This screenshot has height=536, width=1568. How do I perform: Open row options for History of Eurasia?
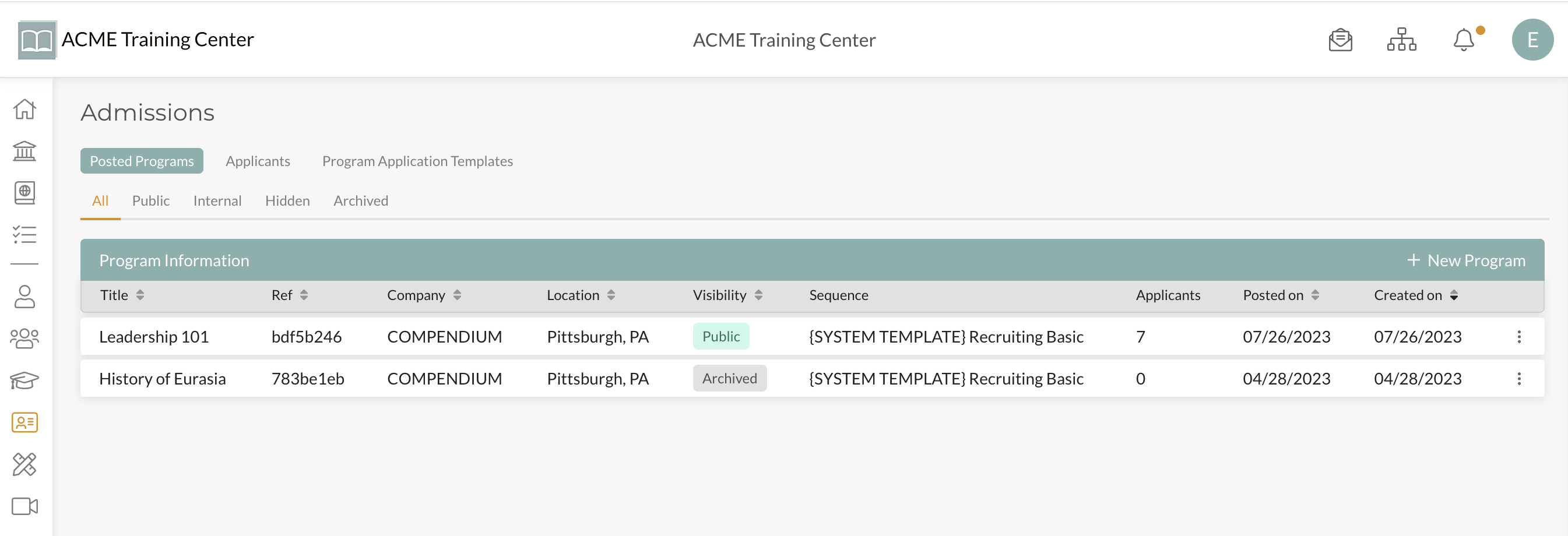(1518, 379)
